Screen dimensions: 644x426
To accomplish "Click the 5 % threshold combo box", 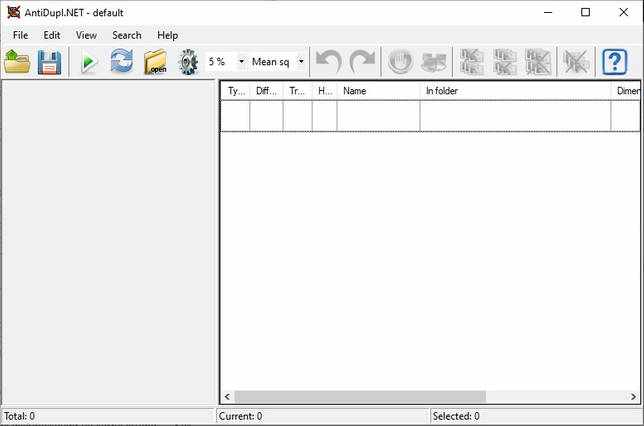I will point(225,62).
